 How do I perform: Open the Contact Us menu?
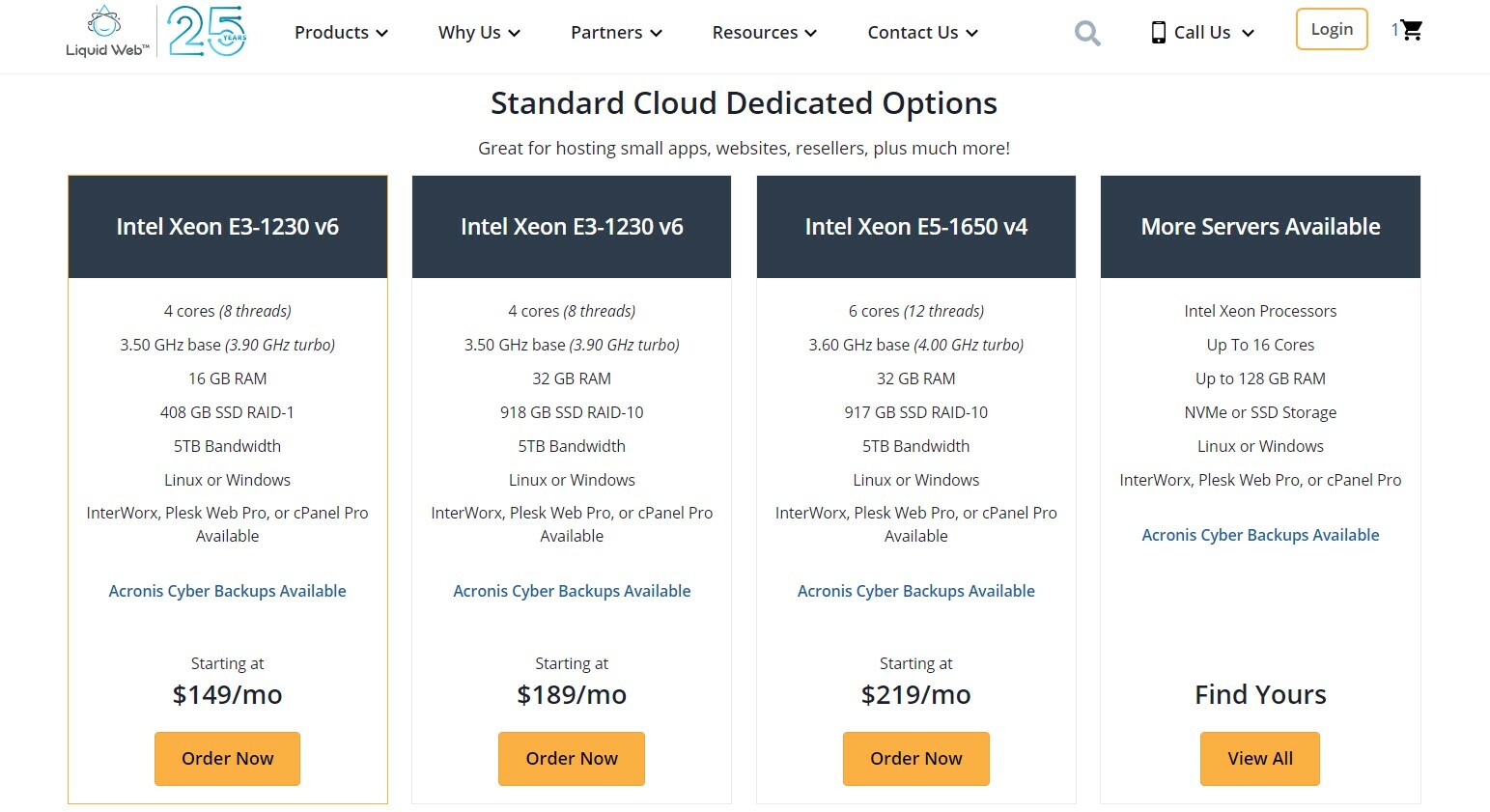pos(921,32)
